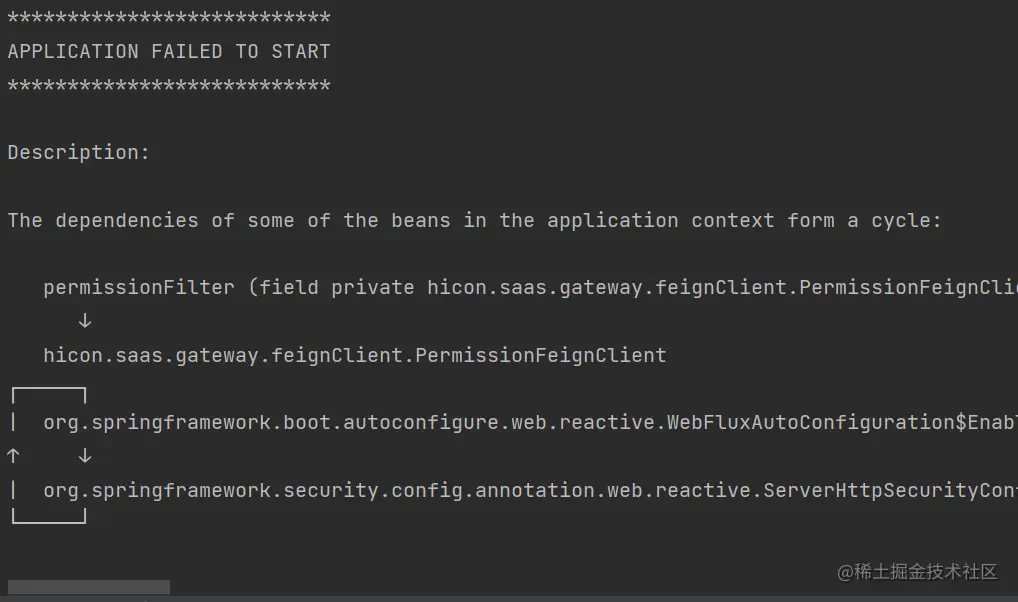
Task: Click the down arrow between the cycle beans
Action: pyautogui.click(x=85, y=456)
